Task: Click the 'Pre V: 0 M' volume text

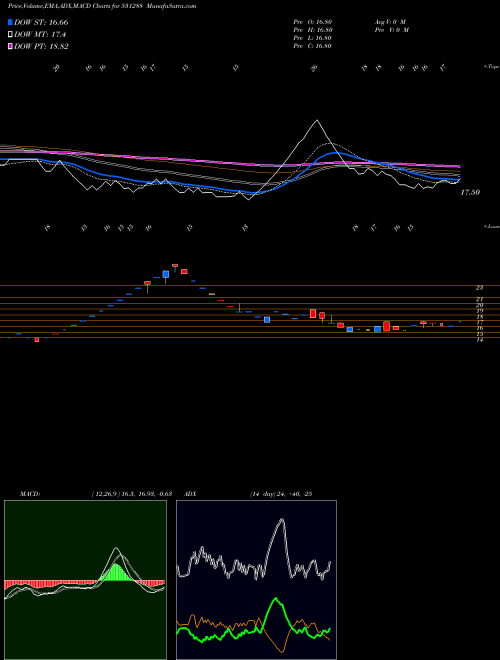Action: coord(391,30)
